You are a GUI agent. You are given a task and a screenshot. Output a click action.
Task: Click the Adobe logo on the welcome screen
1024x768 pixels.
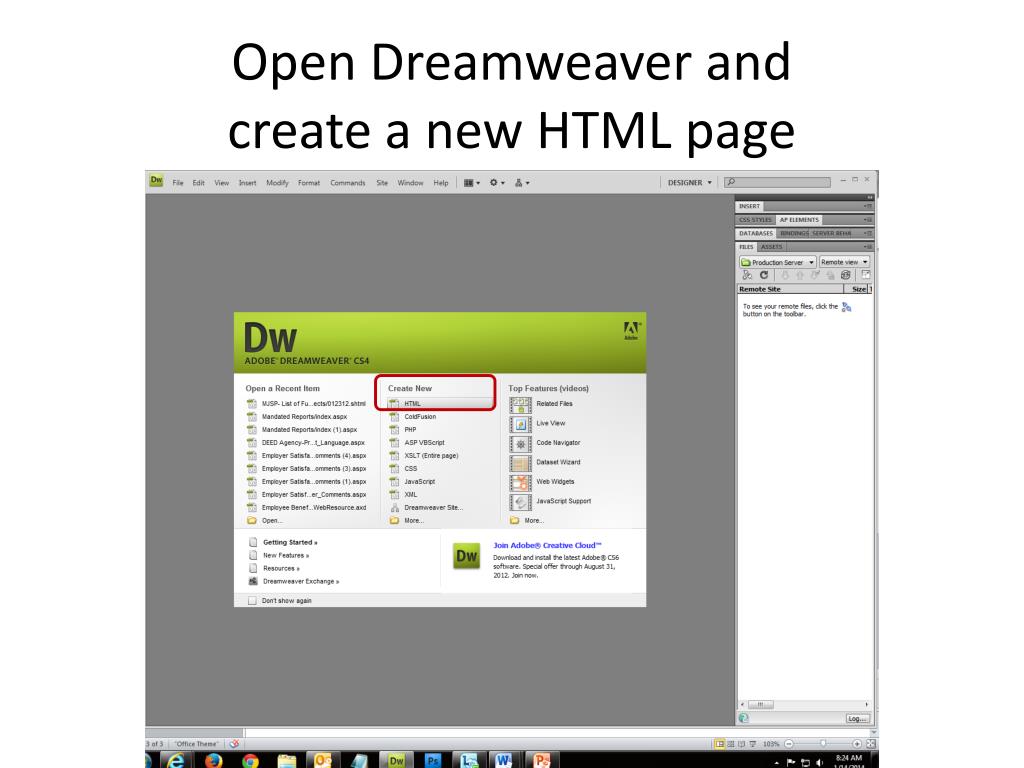[631, 330]
